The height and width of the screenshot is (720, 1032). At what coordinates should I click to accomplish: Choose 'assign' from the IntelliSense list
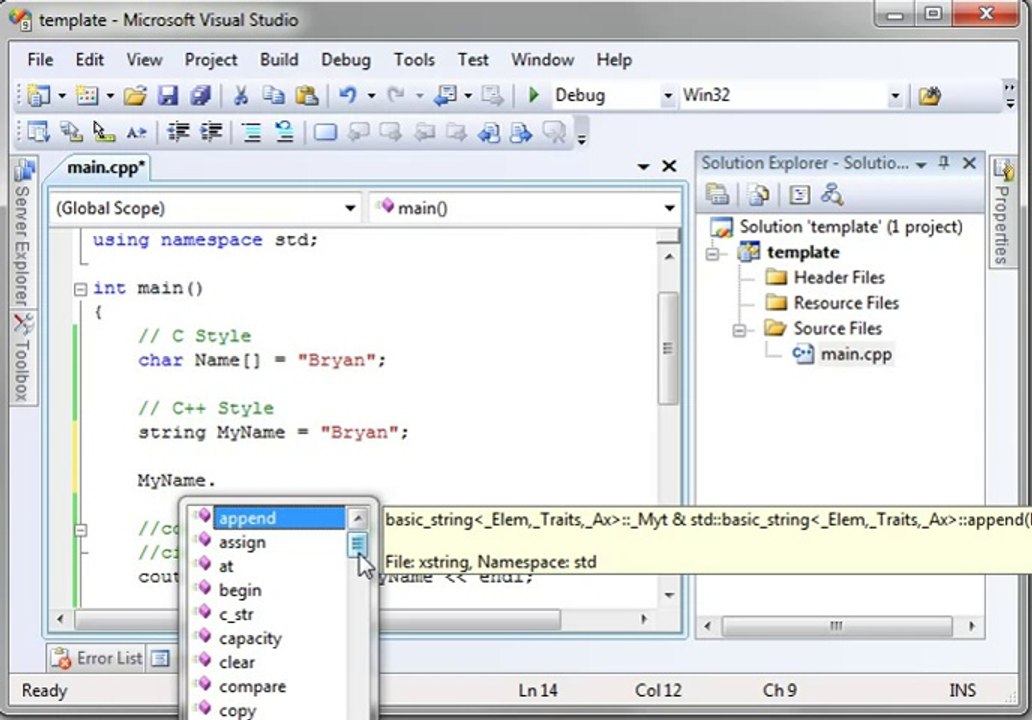242,543
